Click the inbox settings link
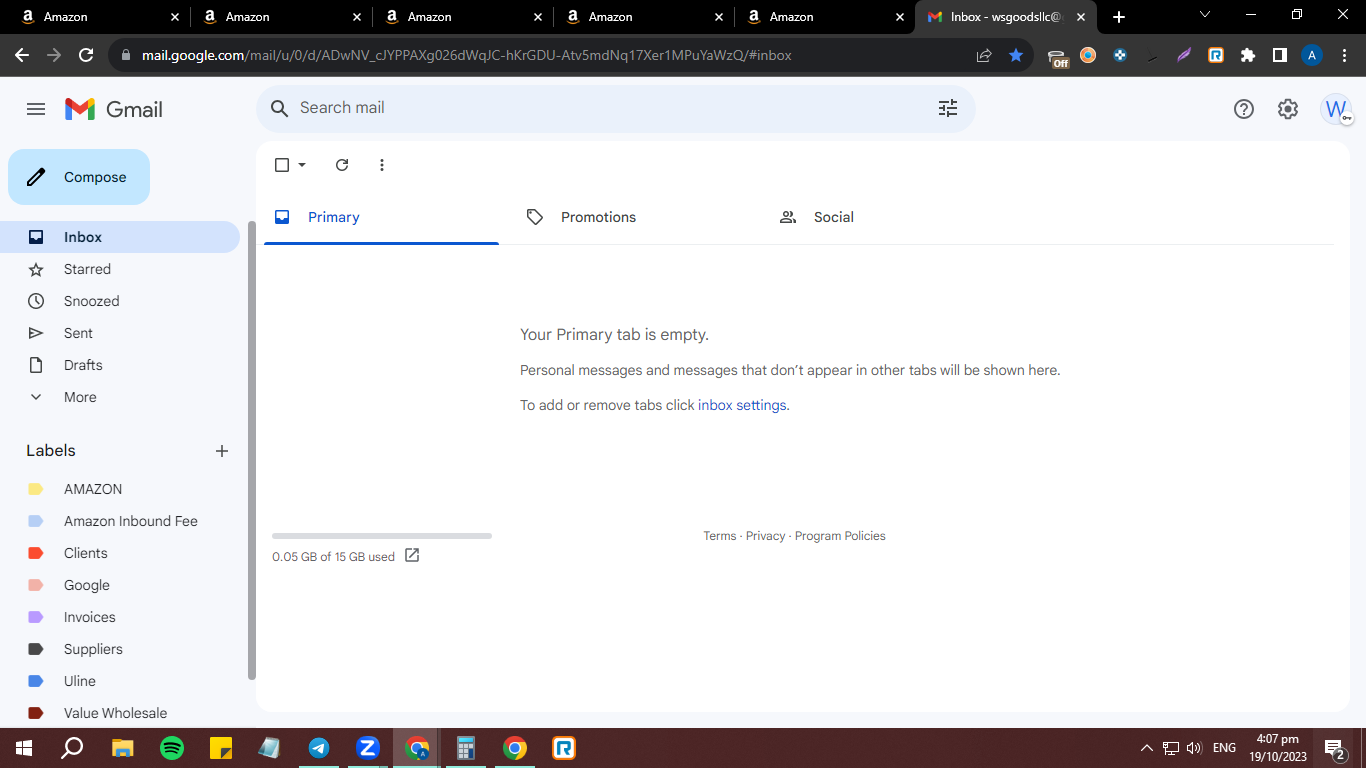This screenshot has width=1366, height=768. click(742, 405)
